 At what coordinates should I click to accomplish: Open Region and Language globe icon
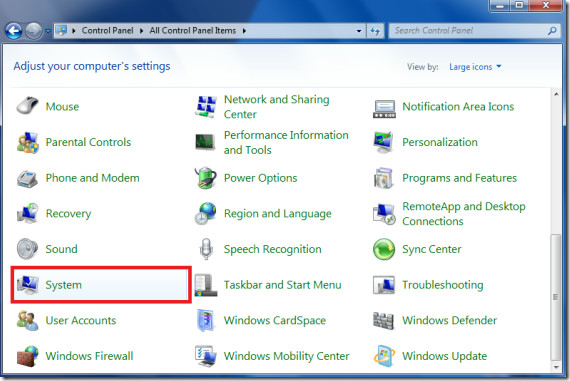tap(206, 213)
